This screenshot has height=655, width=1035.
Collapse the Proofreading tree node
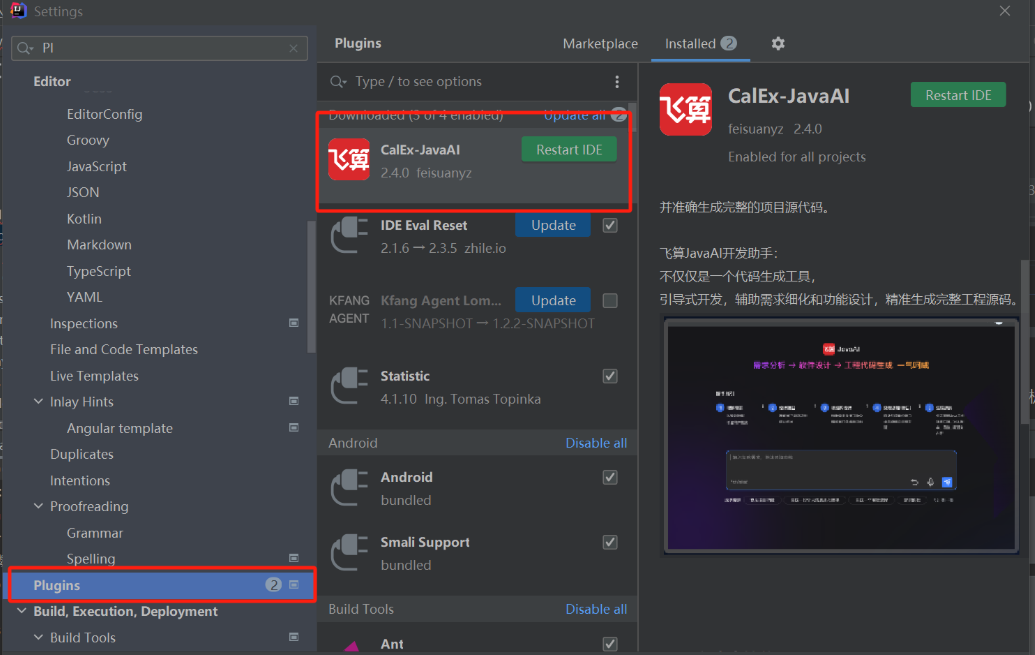38,506
